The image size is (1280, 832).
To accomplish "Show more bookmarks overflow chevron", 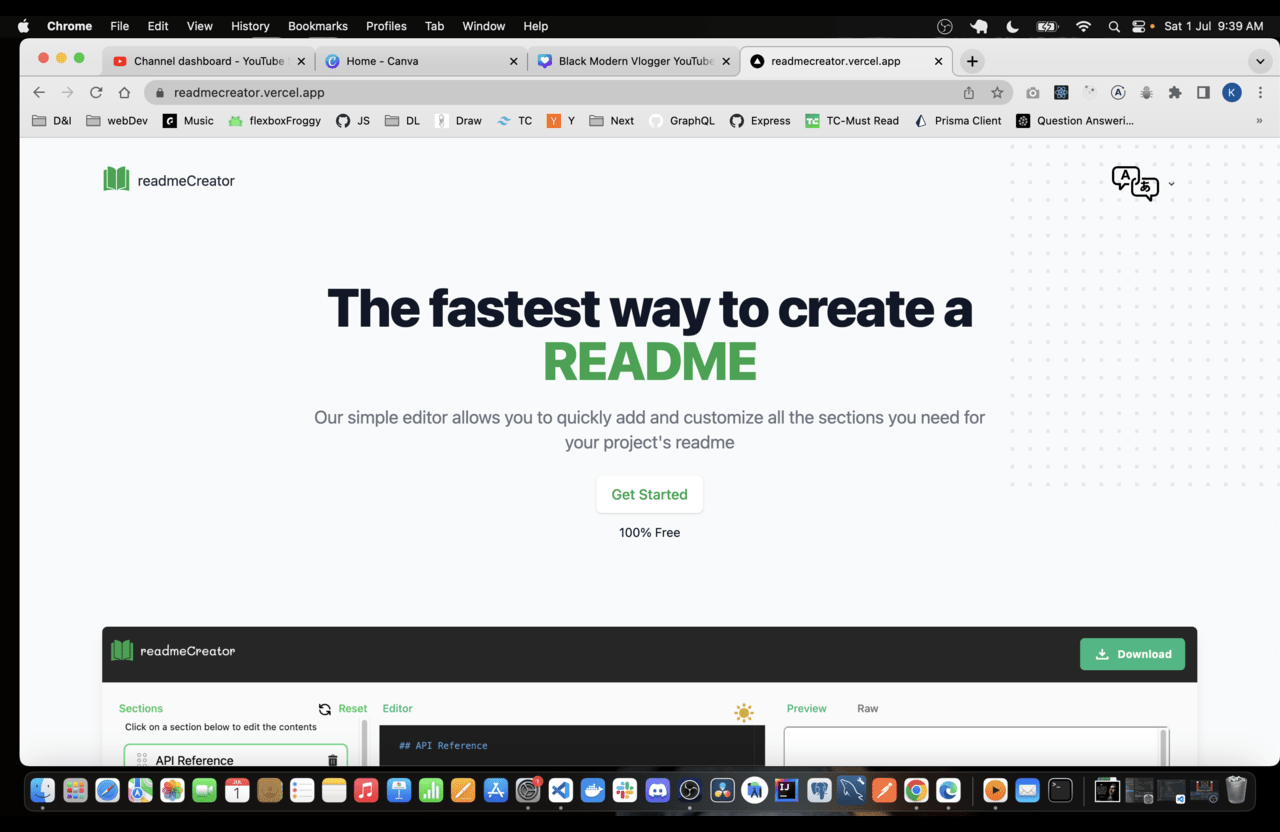I will [x=1259, y=121].
